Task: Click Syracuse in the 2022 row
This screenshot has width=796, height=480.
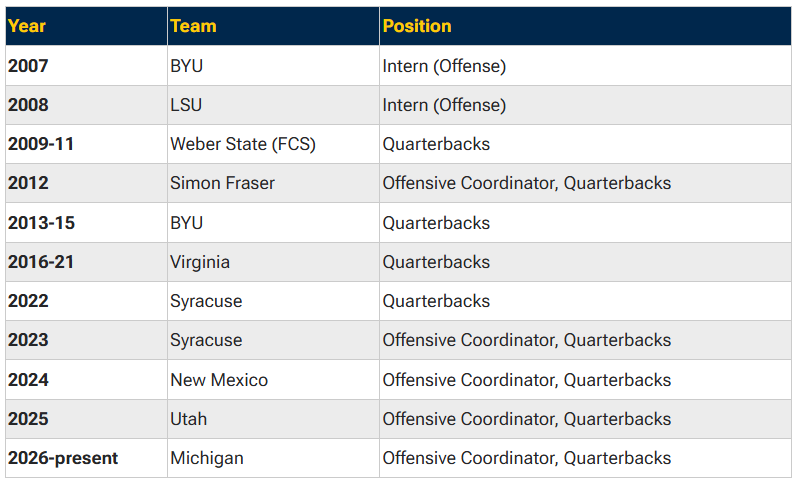Action: tap(273, 301)
